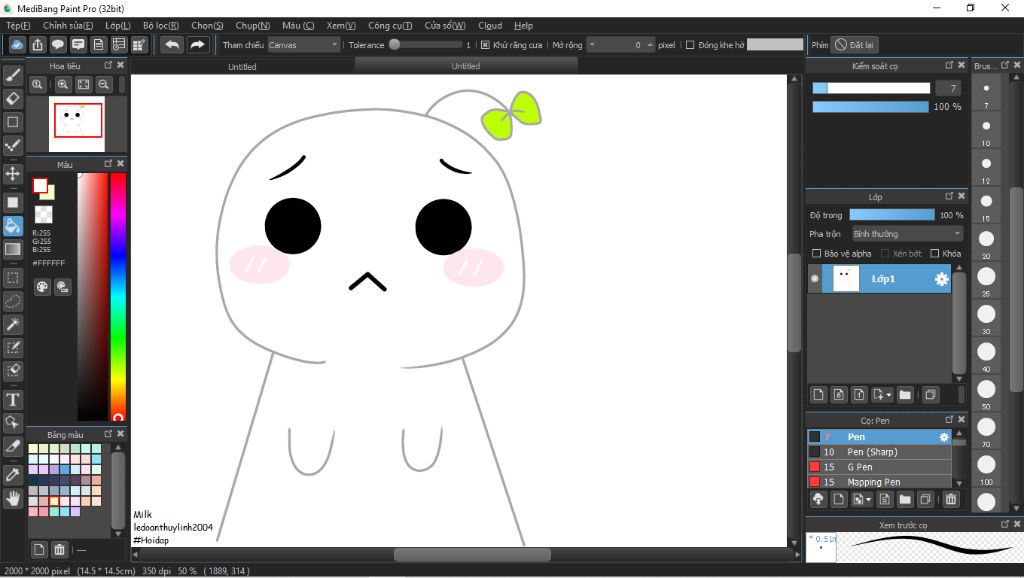This screenshot has width=1024, height=578.
Task: Open settings gear for layer Lớp1
Action: click(x=941, y=279)
